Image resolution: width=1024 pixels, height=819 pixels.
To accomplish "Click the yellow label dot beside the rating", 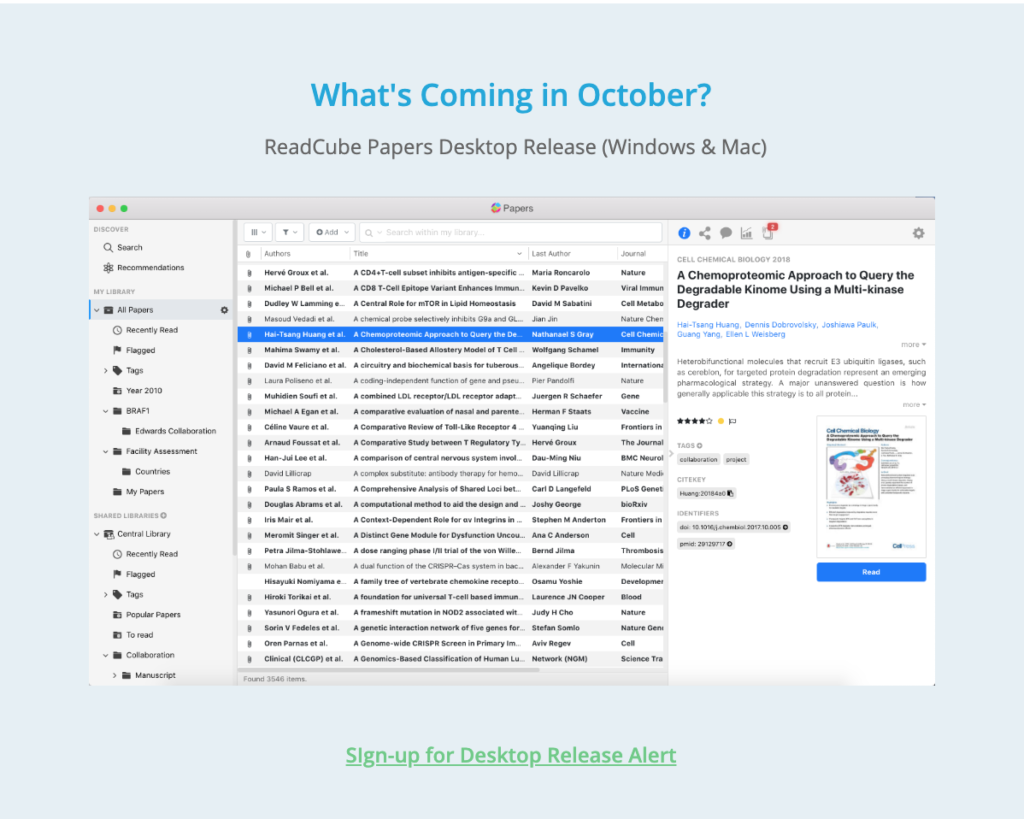I will [720, 421].
